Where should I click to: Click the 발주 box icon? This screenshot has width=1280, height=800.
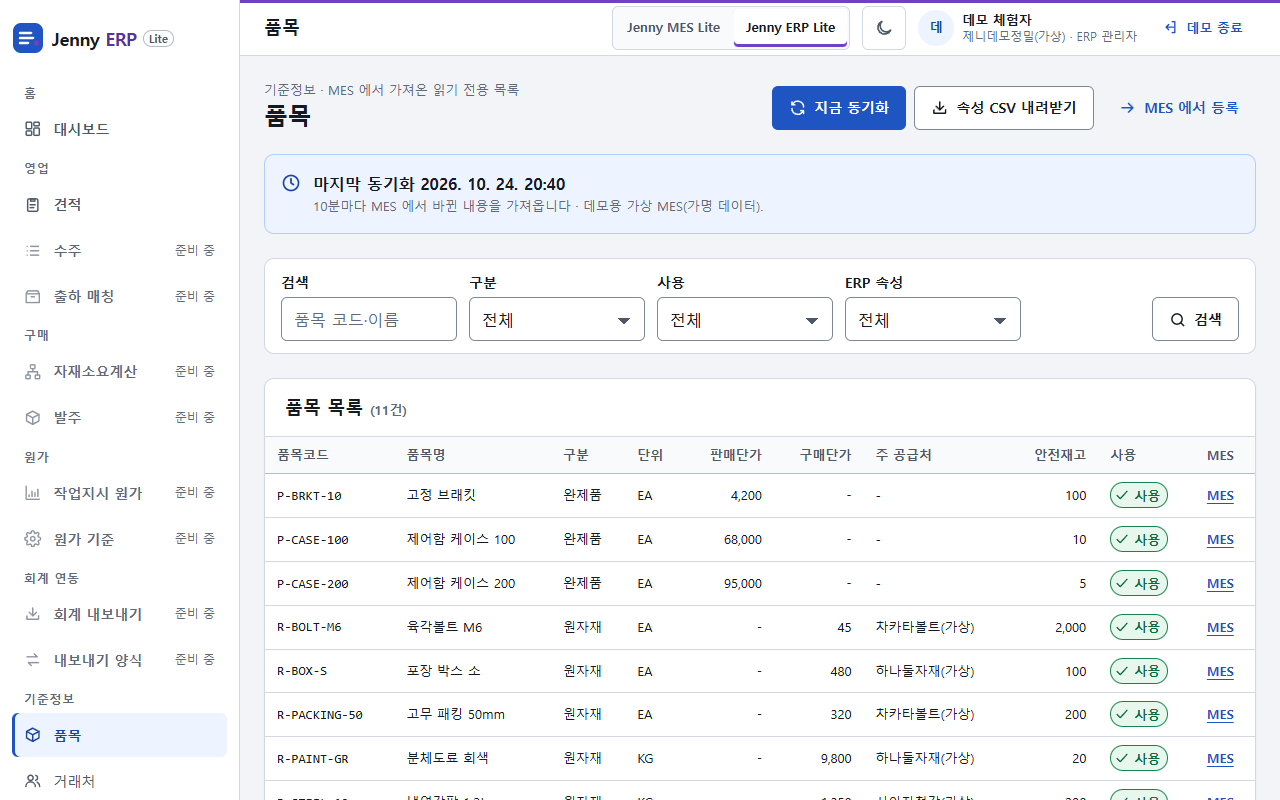tap(33, 418)
